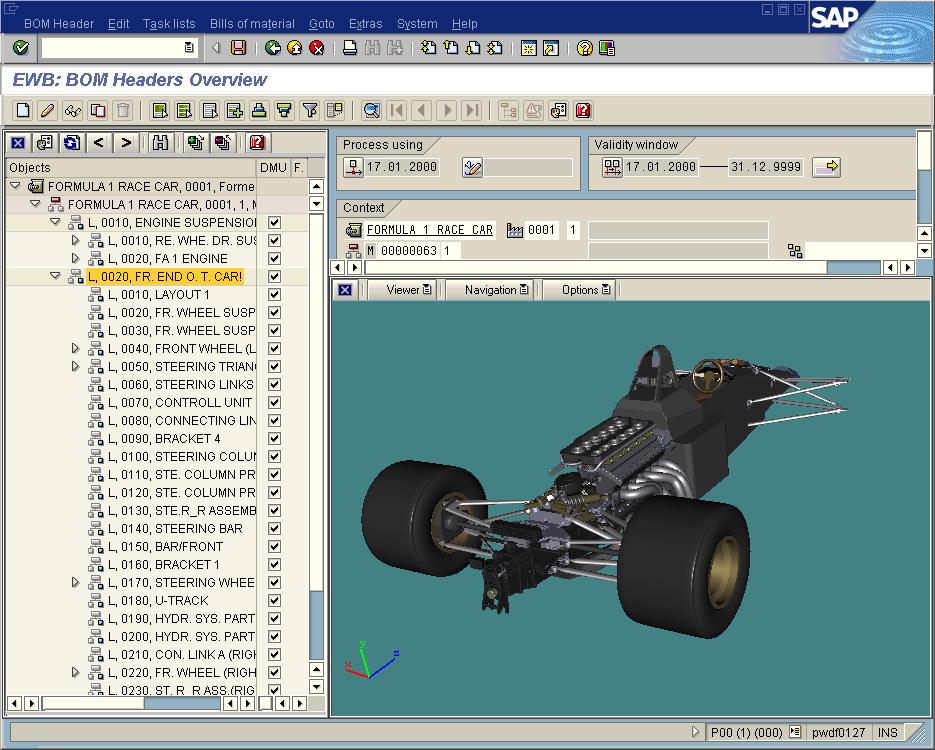Toggle DMU checkbox for L, 0140, STEERING BAR
Screen dimensions: 935x750
click(x=274, y=529)
